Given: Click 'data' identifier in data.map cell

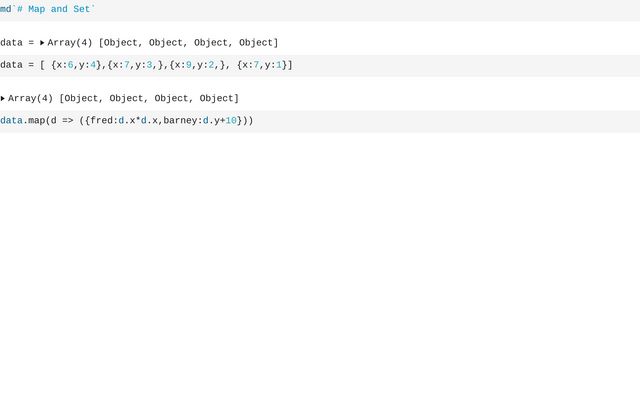Looking at the screenshot, I should pos(11,121).
